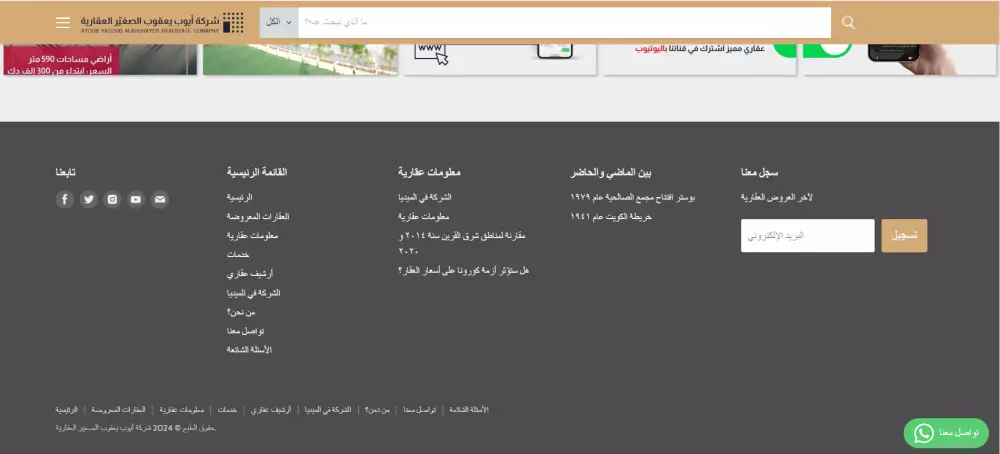Open the banner with the www cursor graphic

click(500, 59)
